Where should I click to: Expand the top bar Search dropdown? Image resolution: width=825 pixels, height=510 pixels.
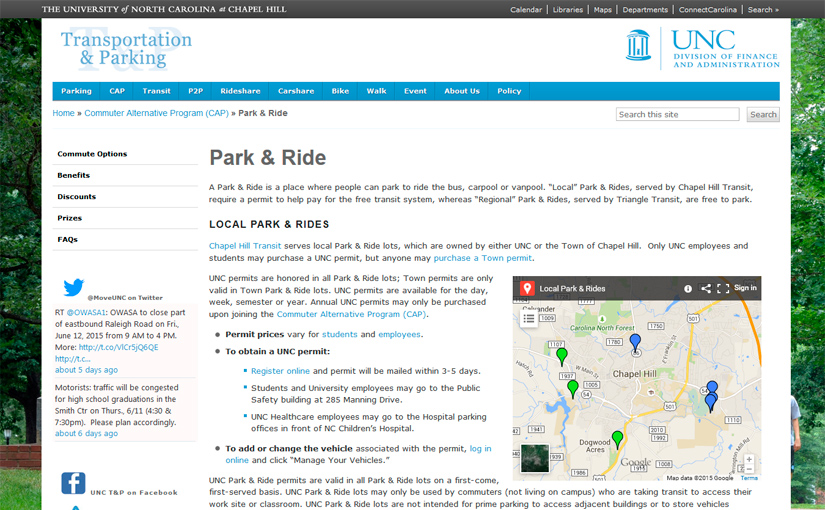click(x=763, y=9)
